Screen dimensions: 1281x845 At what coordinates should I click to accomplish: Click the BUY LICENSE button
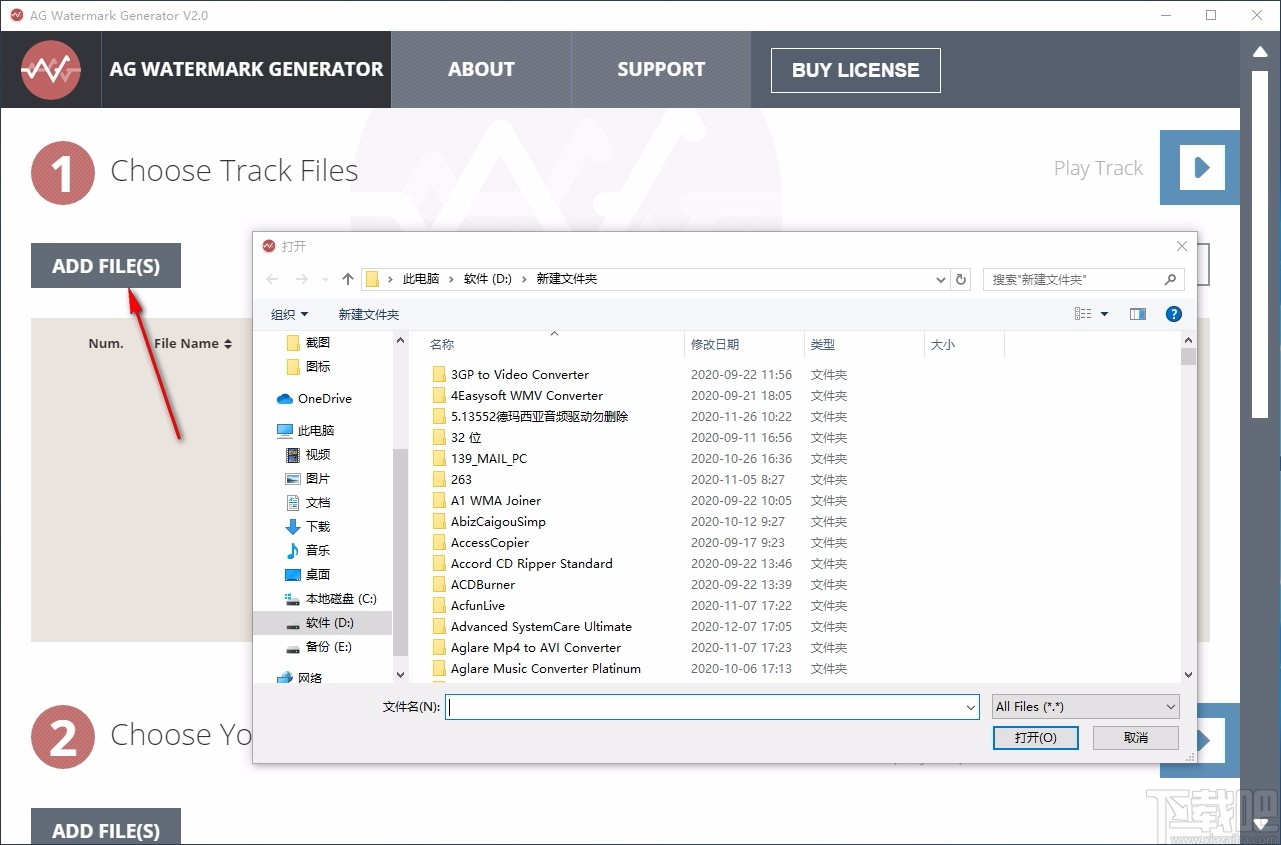click(855, 70)
